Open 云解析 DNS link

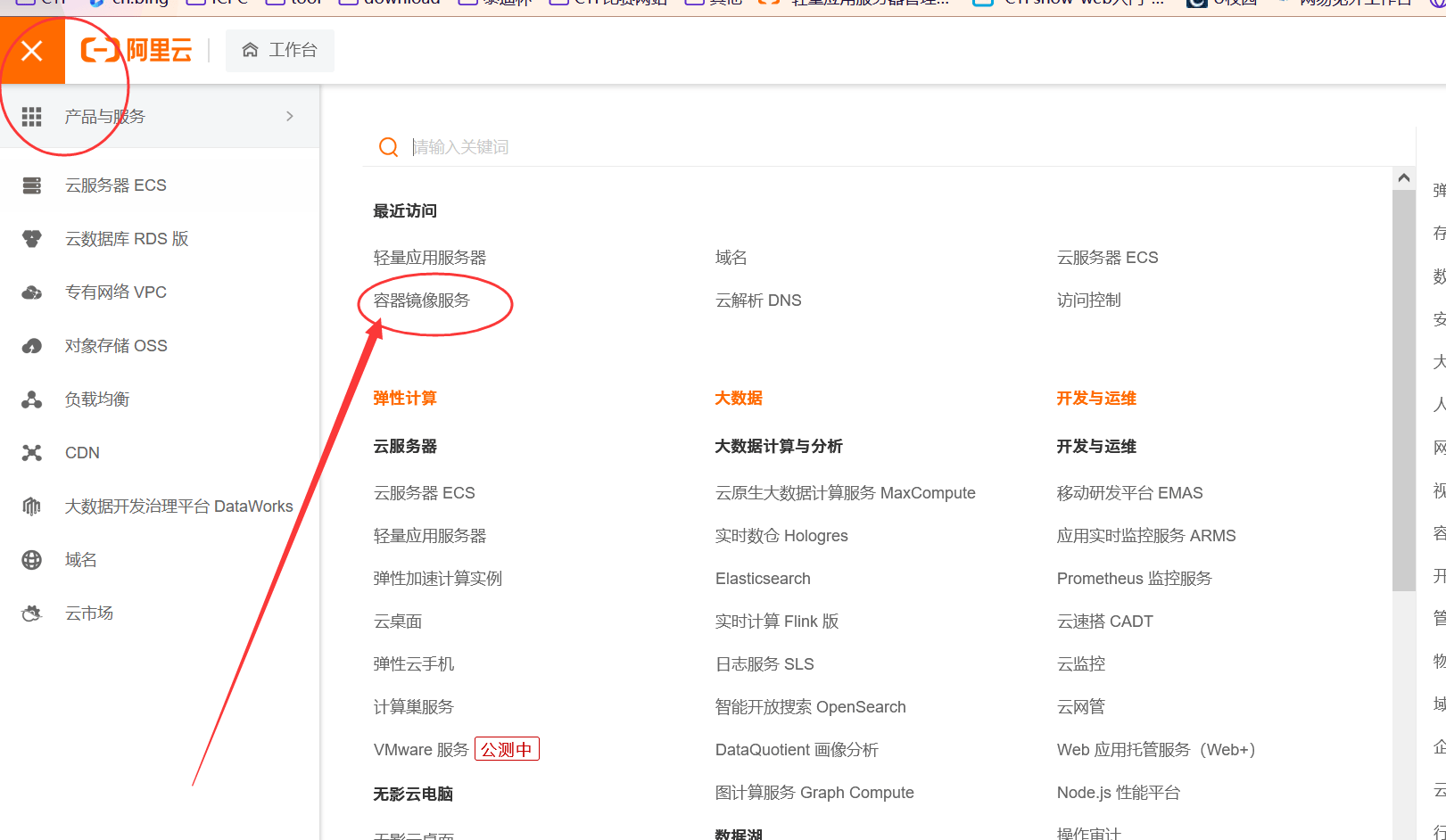[758, 301]
